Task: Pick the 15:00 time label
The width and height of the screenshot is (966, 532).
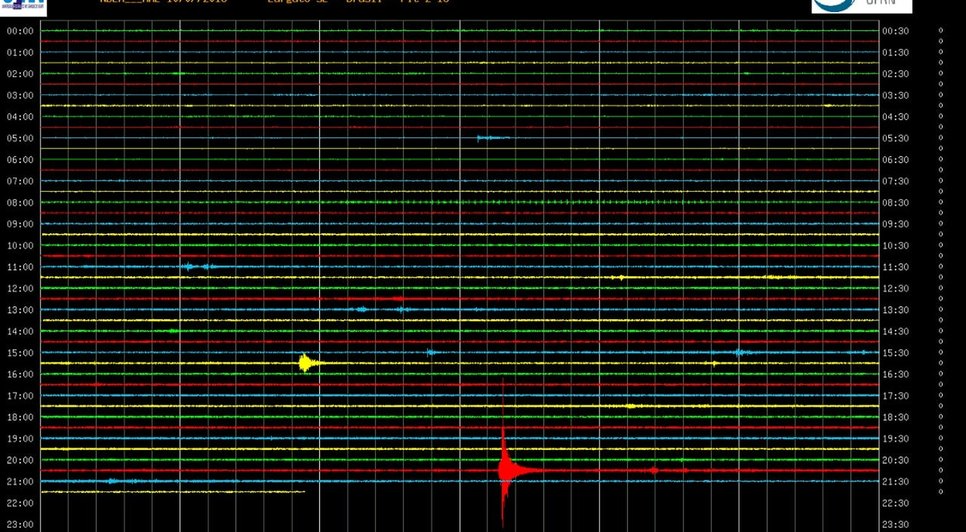Action: tap(20, 353)
